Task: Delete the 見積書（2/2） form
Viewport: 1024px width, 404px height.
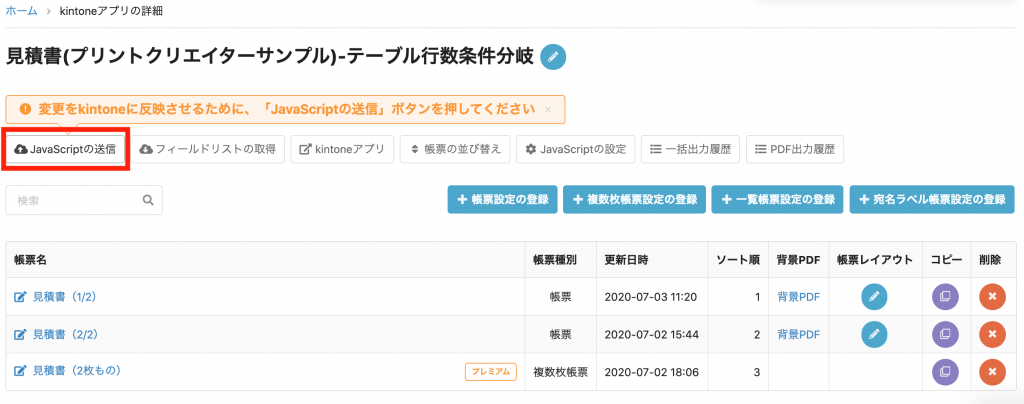Action: pyautogui.click(x=992, y=334)
